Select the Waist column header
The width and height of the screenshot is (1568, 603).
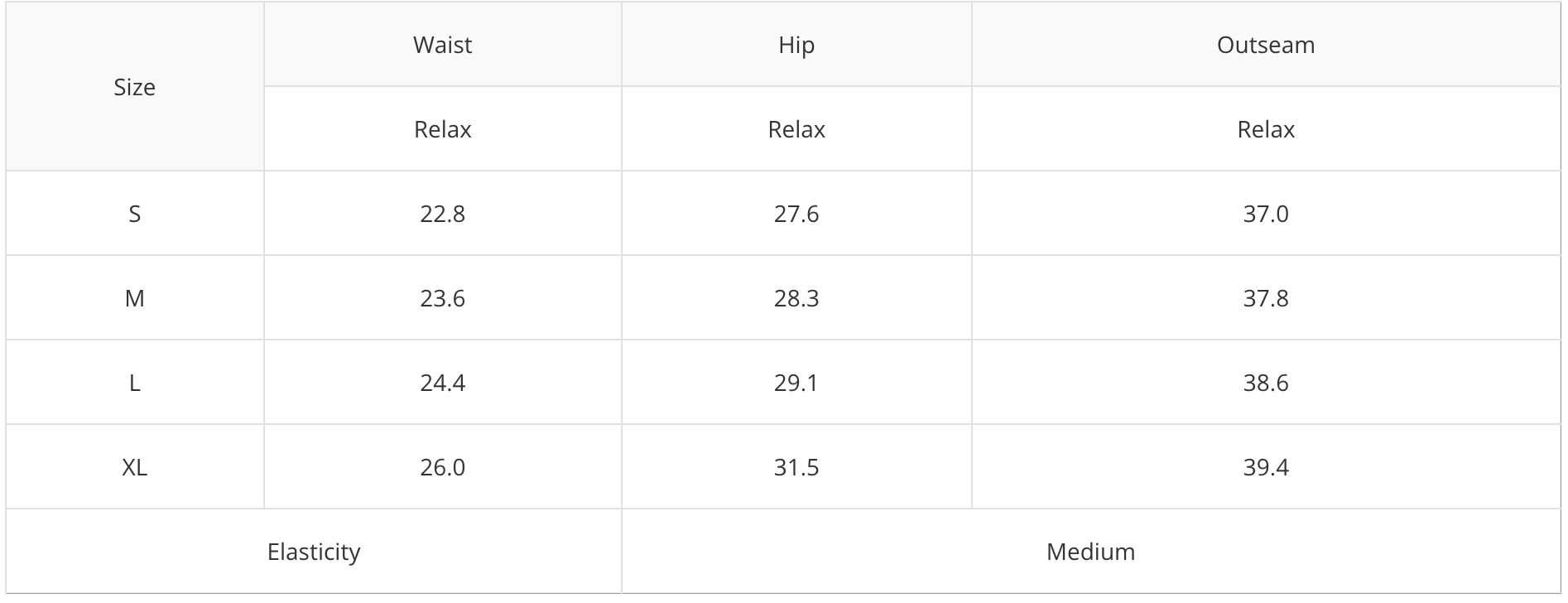pos(442,45)
